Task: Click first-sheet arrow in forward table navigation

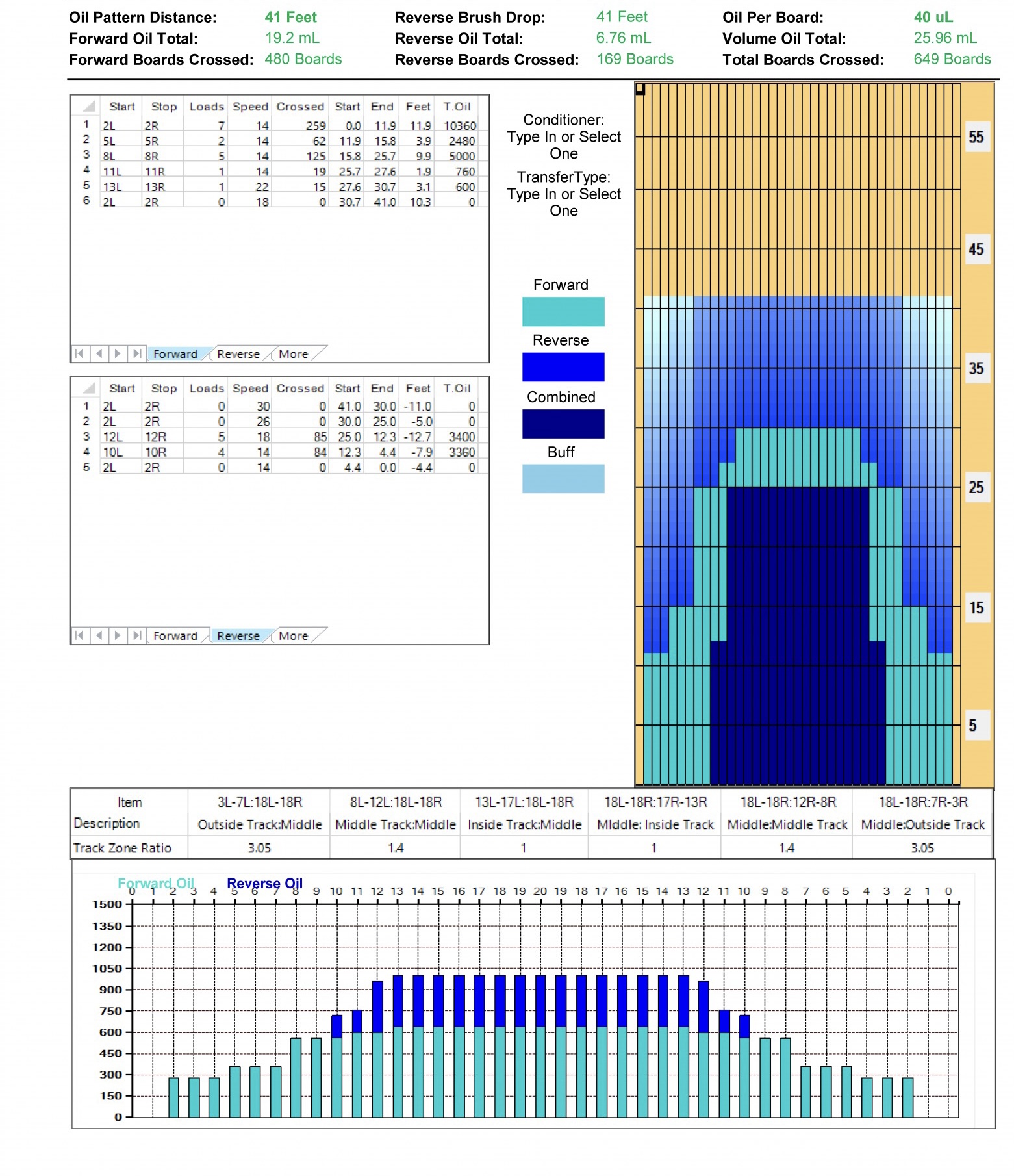Action: (79, 353)
